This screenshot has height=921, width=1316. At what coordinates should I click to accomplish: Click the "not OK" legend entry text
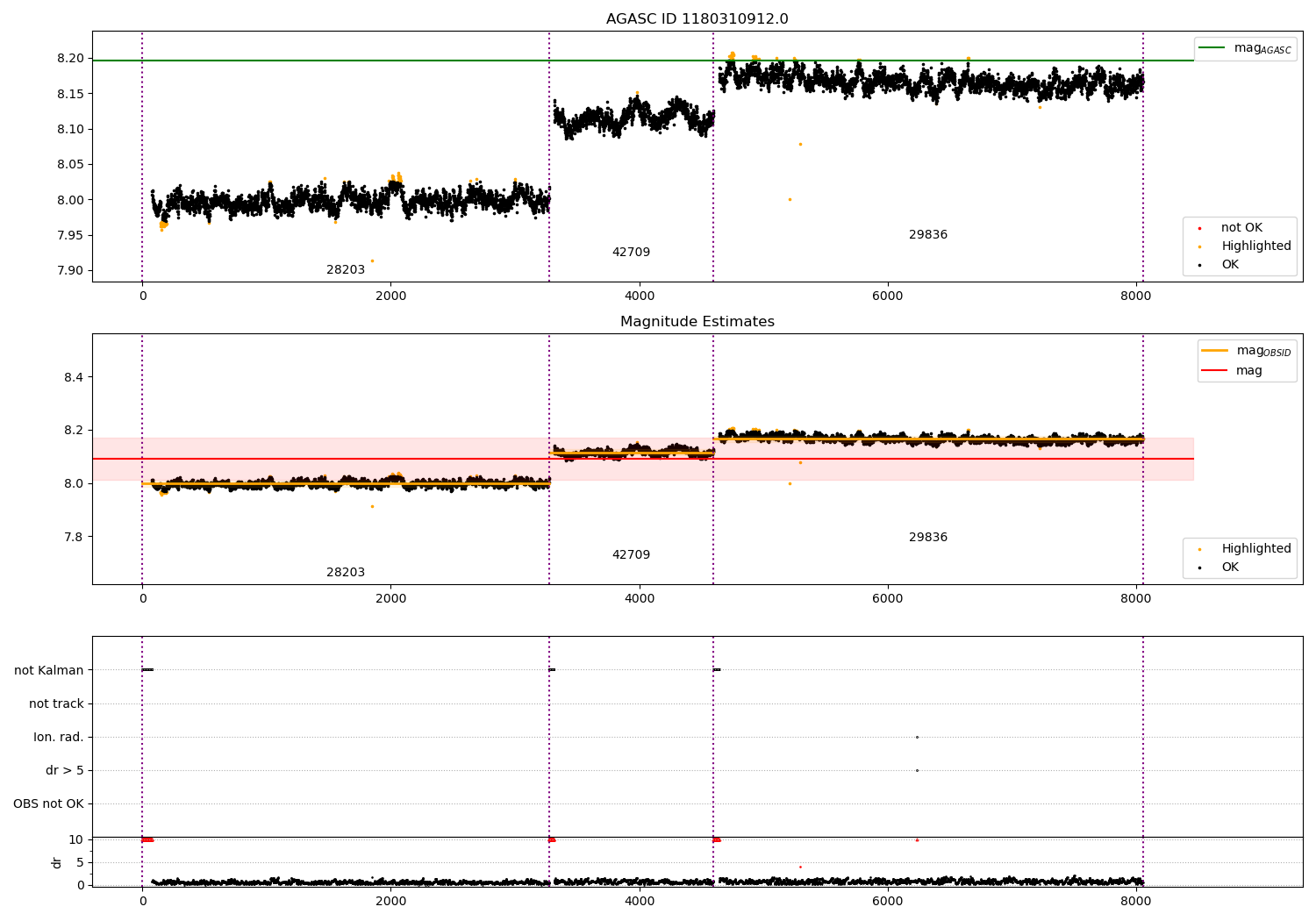pyautogui.click(x=1241, y=228)
